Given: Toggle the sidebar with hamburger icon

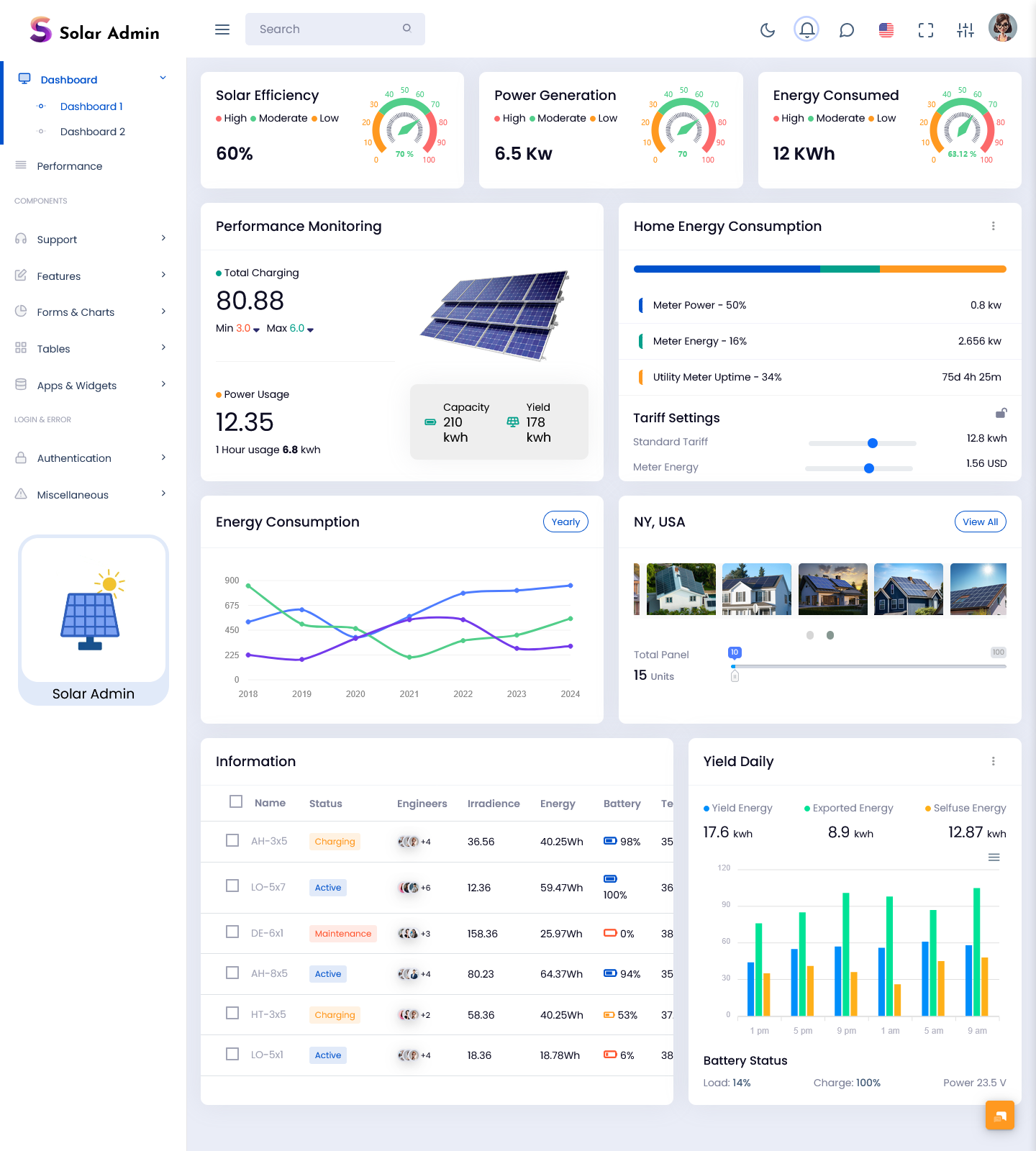Looking at the screenshot, I should click(x=222, y=29).
